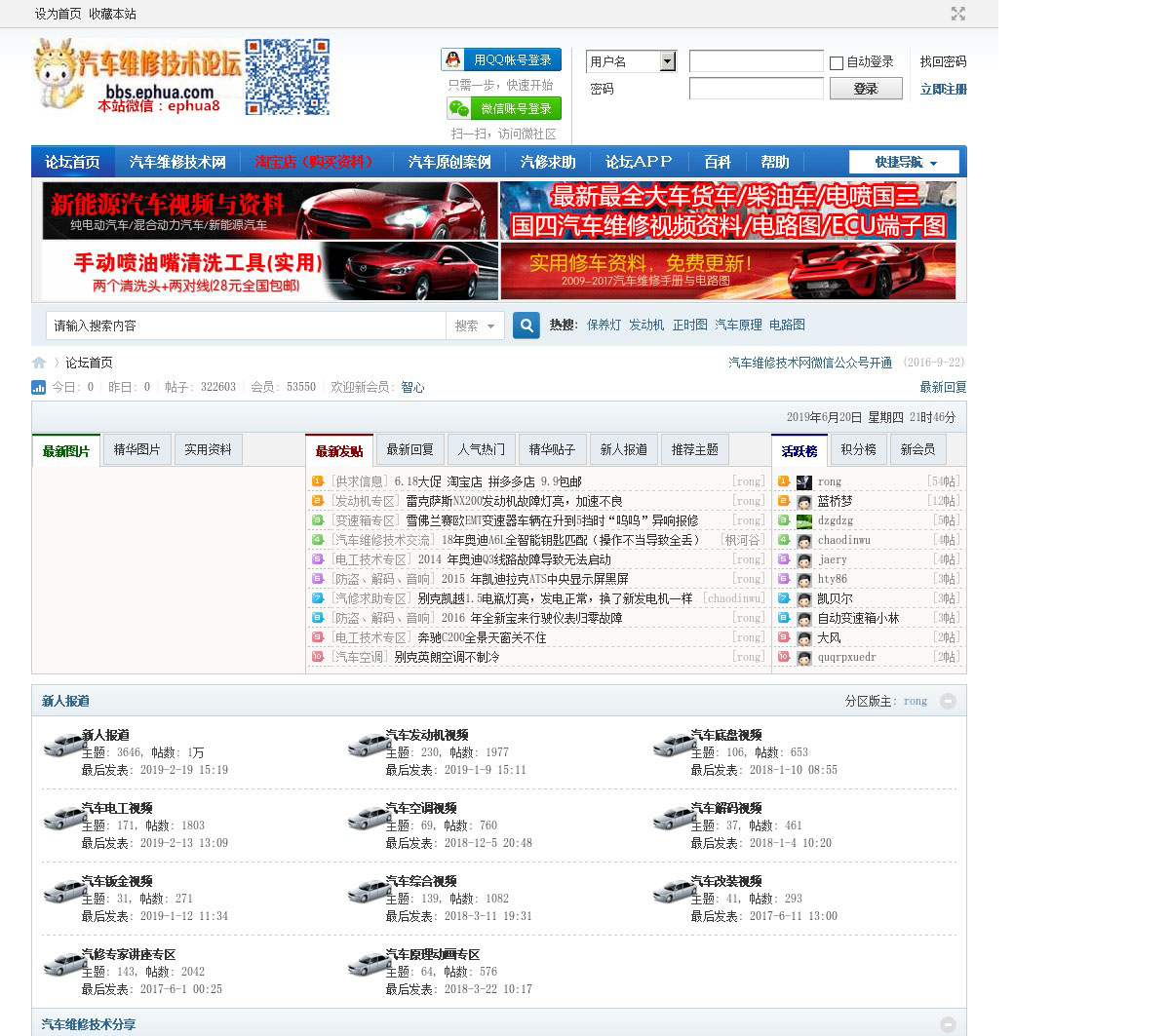The width and height of the screenshot is (1170, 1036).
Task: Click the search content input field
Action: click(246, 326)
